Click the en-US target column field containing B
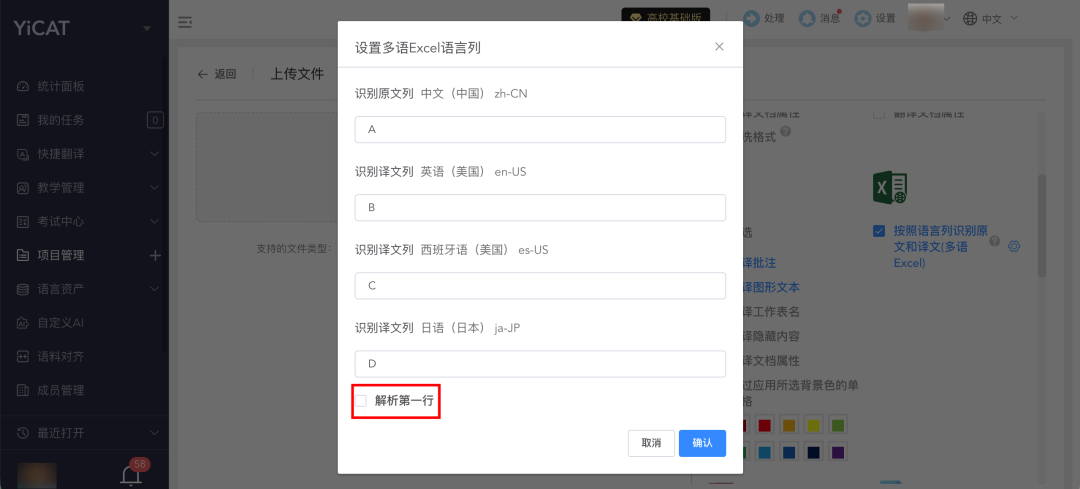Viewport: 1080px width, 489px height. click(540, 207)
